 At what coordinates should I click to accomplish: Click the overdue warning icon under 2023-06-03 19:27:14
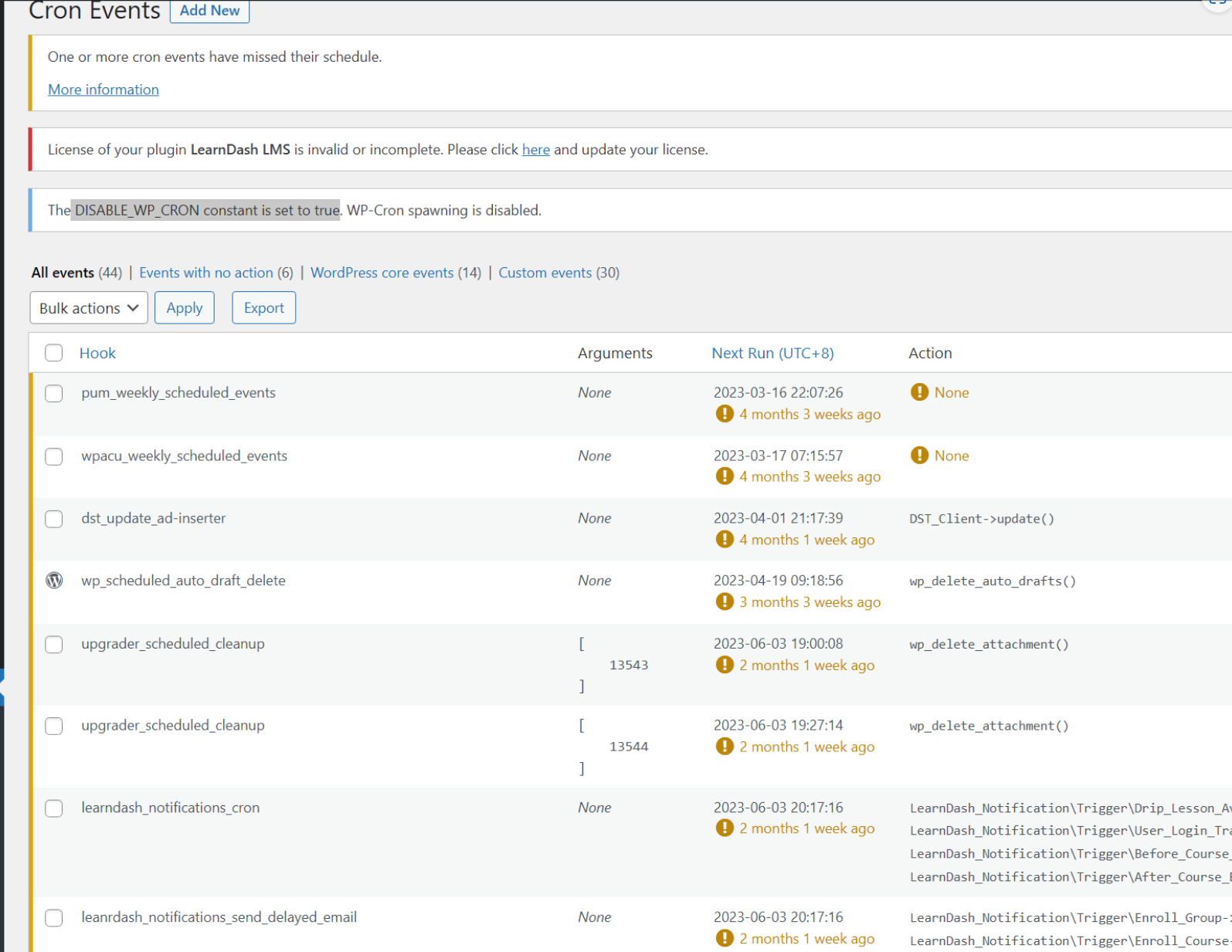tap(725, 747)
